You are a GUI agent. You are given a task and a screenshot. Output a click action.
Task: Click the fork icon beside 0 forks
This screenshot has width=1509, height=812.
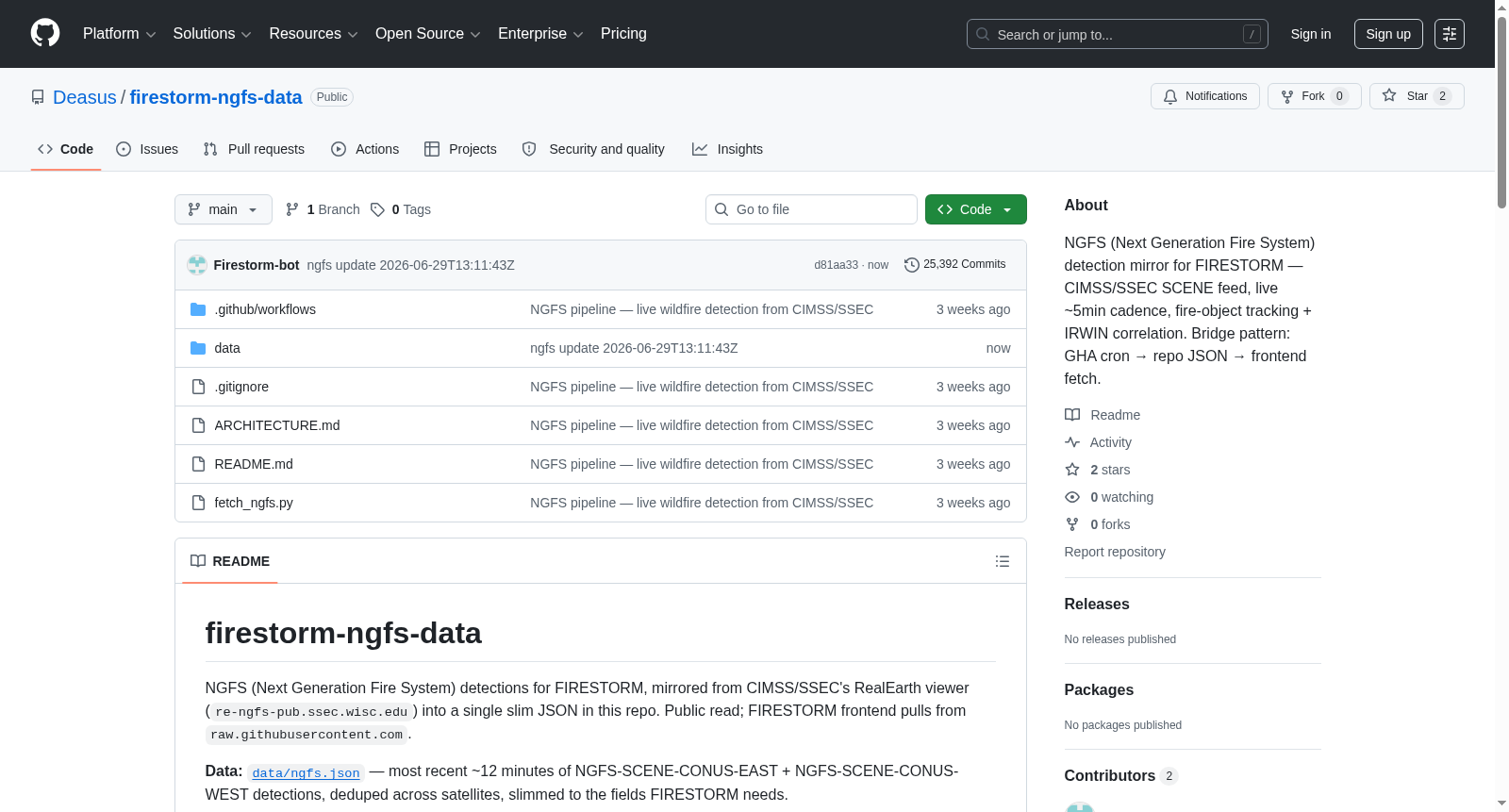(1072, 524)
